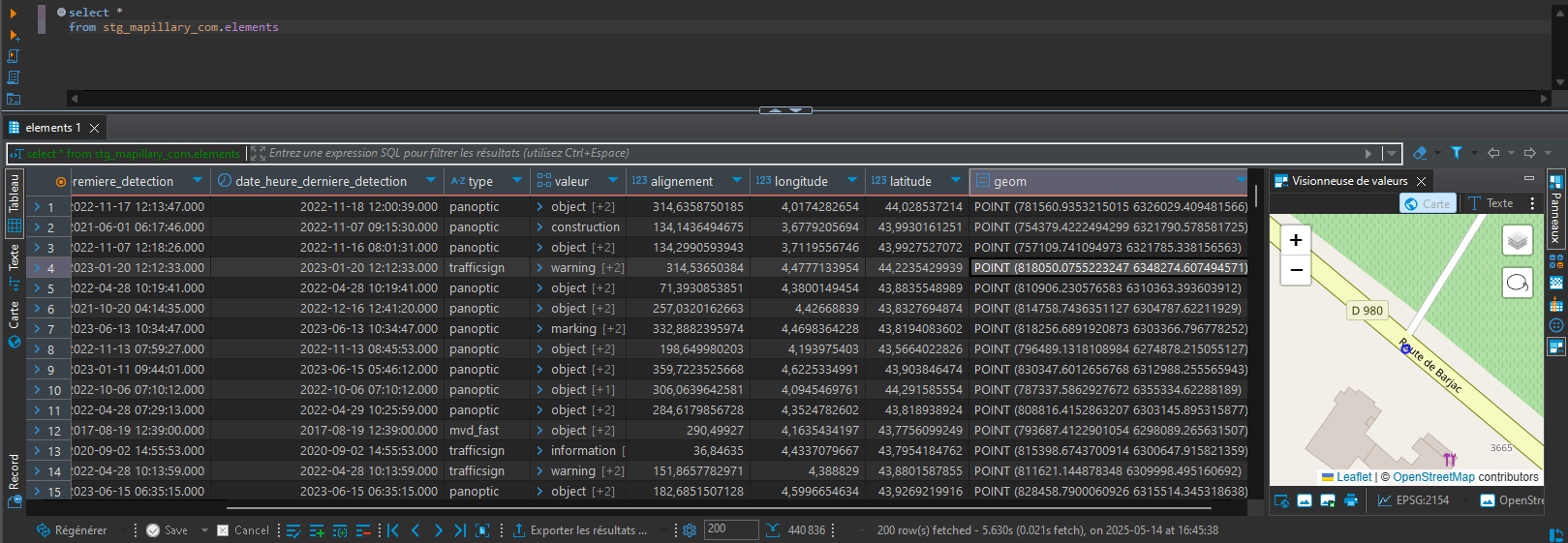This screenshot has height=543, width=1568.
Task: Switch to Texte side view
Action: [x=14, y=267]
